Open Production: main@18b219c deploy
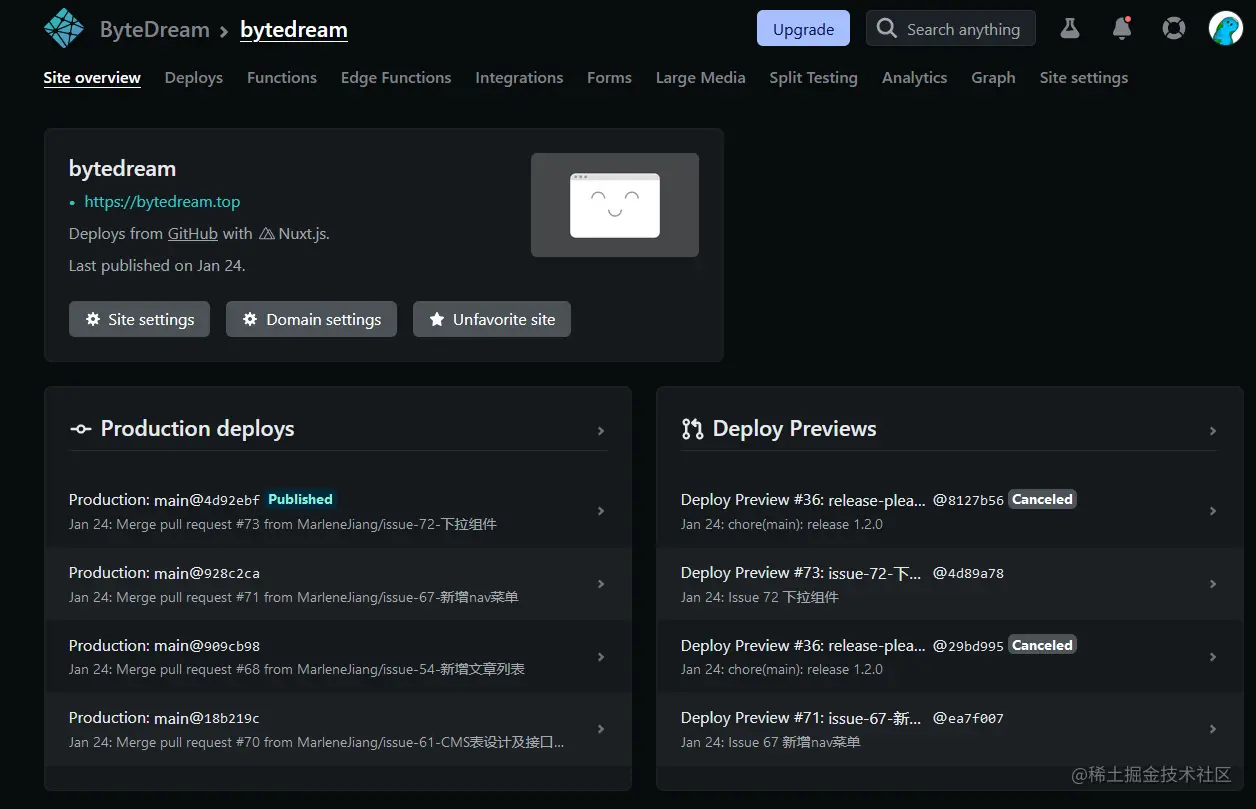This screenshot has width=1256, height=809. tap(338, 729)
